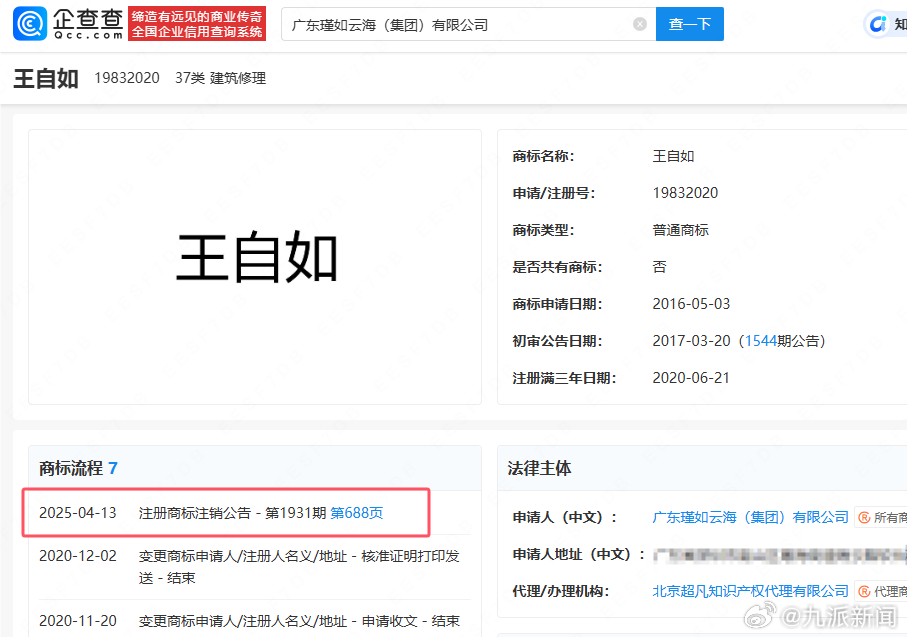Select the 普通商标 trademark type value

click(680, 230)
